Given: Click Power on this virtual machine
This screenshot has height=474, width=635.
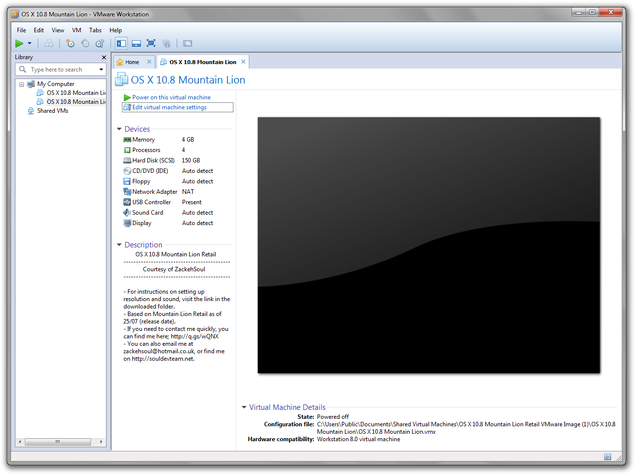Looking at the screenshot, I should (x=171, y=97).
